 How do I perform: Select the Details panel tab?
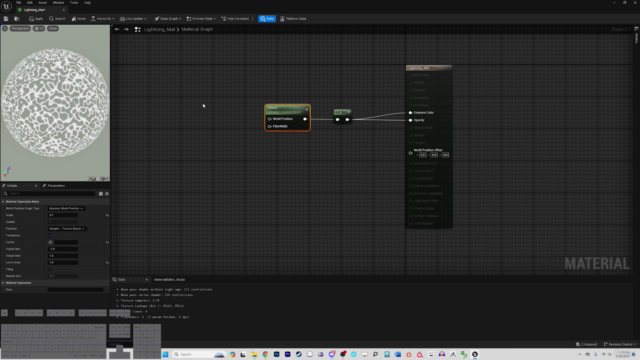(12, 186)
